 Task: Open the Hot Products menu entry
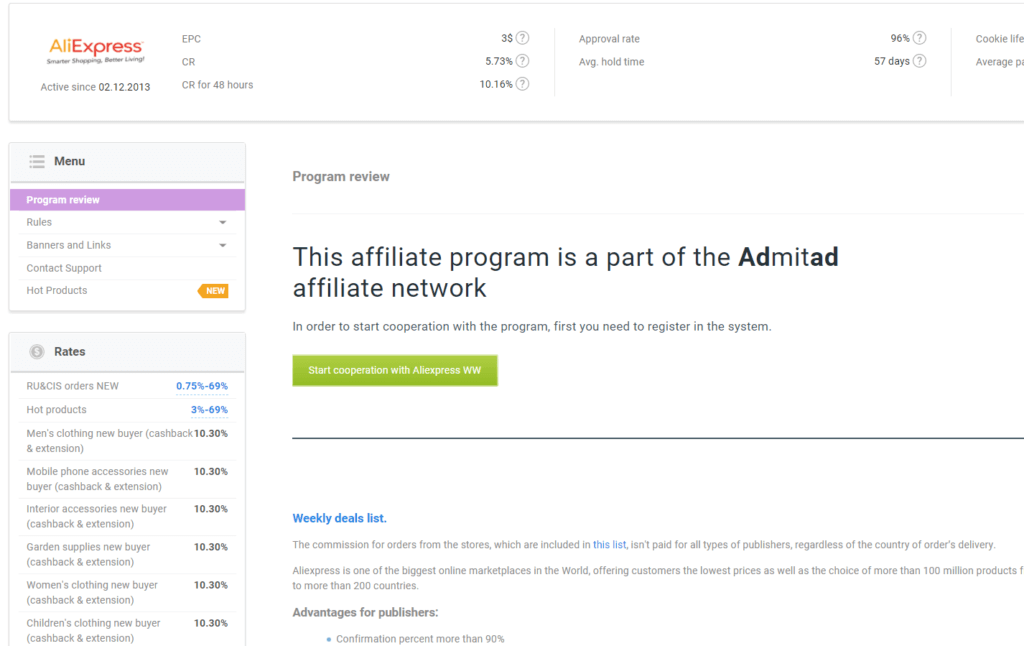(57, 291)
